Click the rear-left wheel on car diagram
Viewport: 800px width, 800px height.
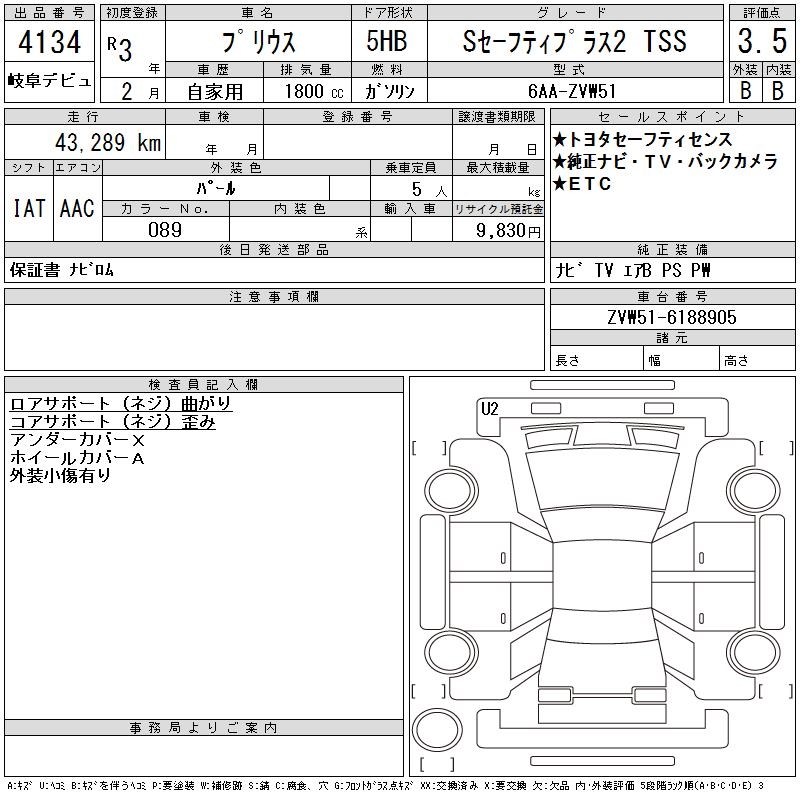click(x=451, y=652)
